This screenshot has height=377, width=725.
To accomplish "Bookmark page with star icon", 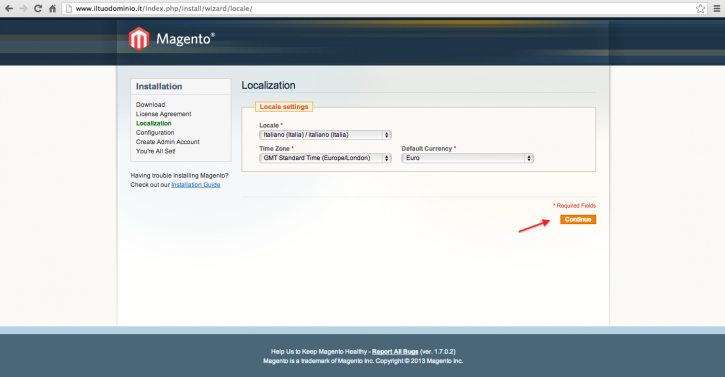I will 700,8.
